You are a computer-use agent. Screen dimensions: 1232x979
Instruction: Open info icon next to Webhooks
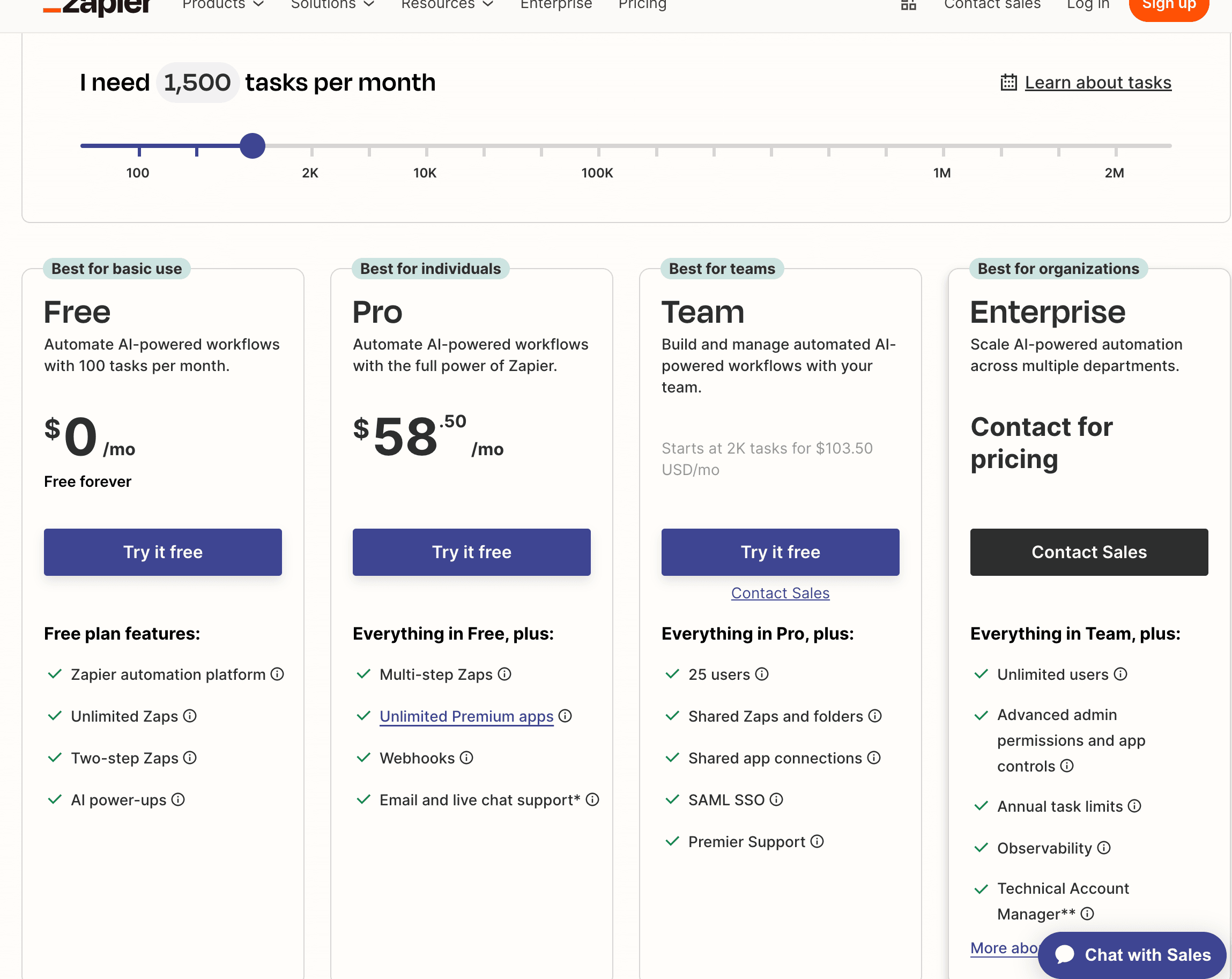[466, 758]
